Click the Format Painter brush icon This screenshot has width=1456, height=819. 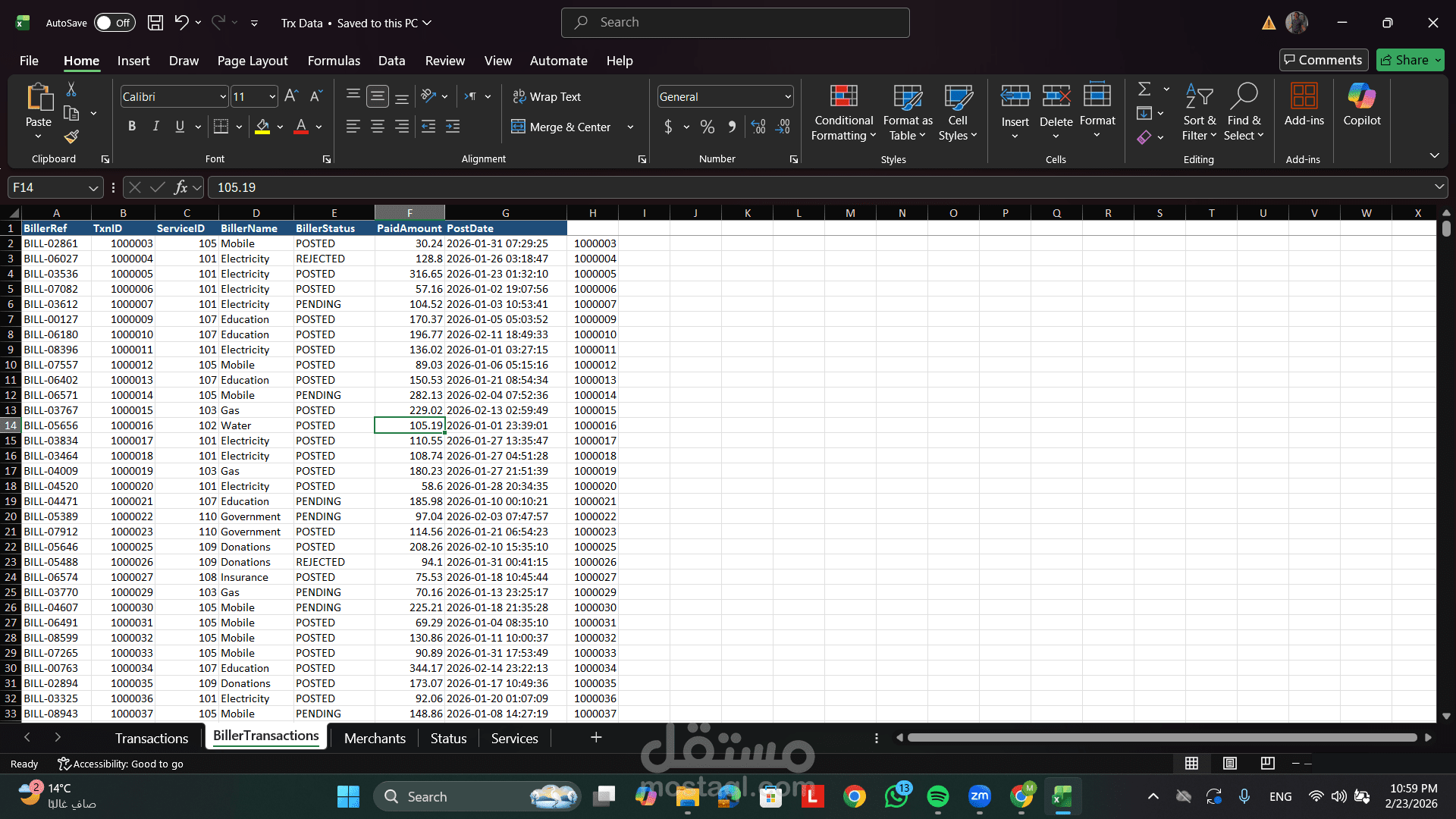click(x=71, y=137)
